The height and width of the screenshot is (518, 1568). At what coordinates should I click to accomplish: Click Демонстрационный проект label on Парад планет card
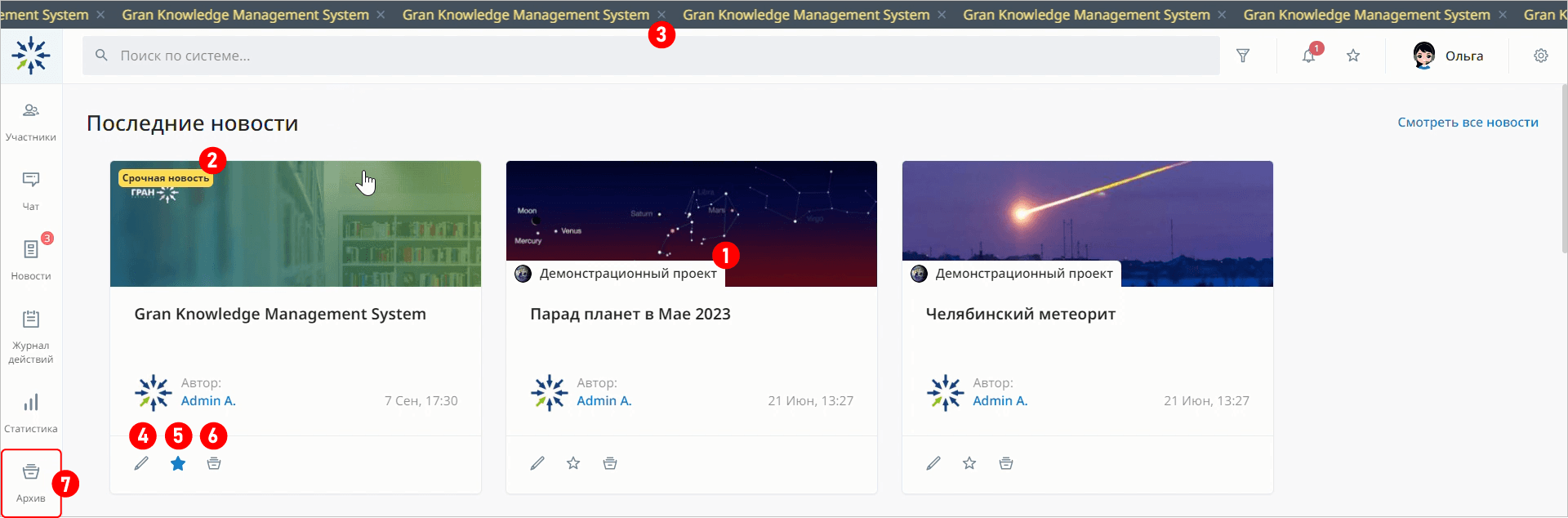628,274
